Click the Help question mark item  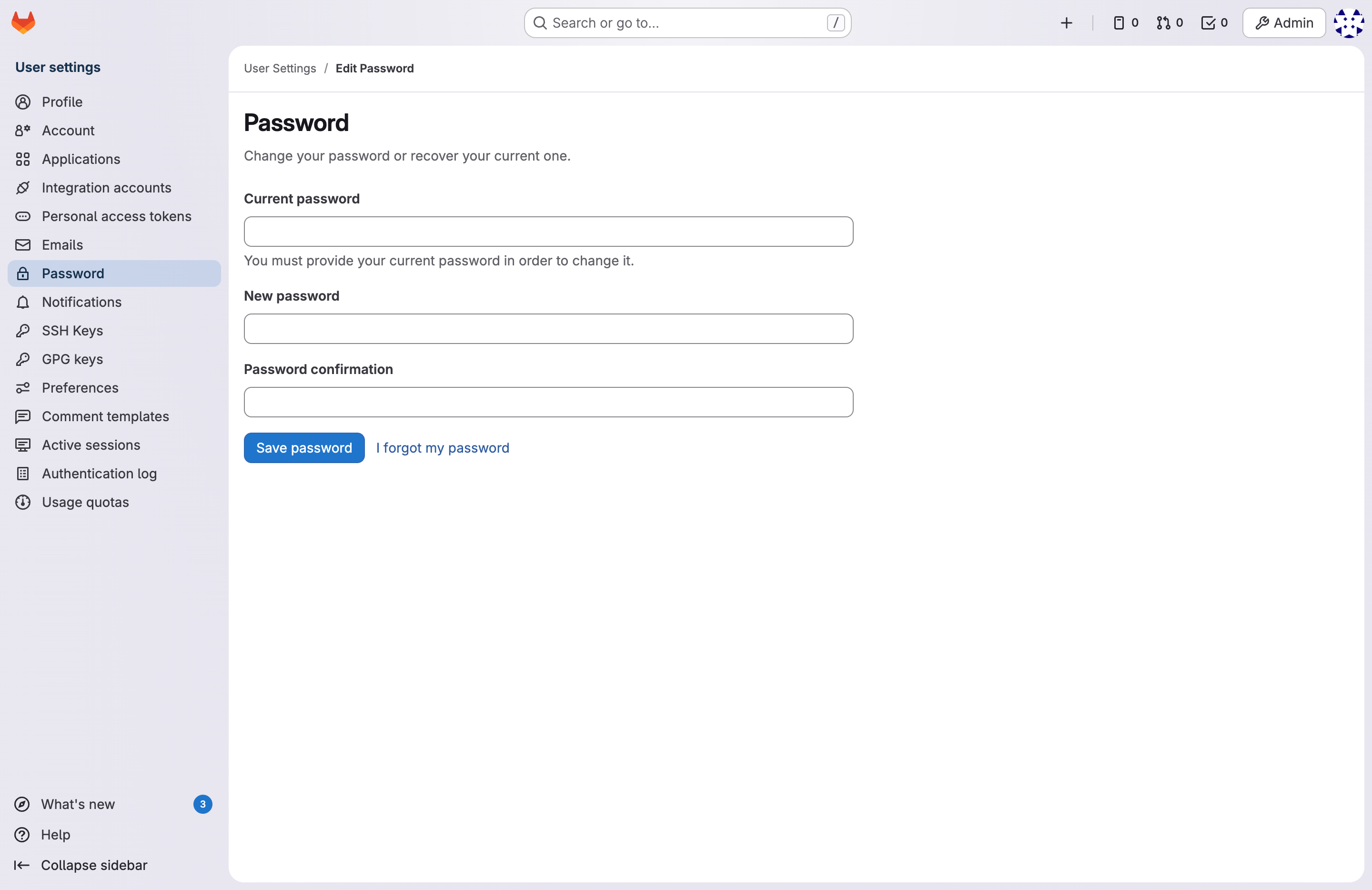[55, 835]
